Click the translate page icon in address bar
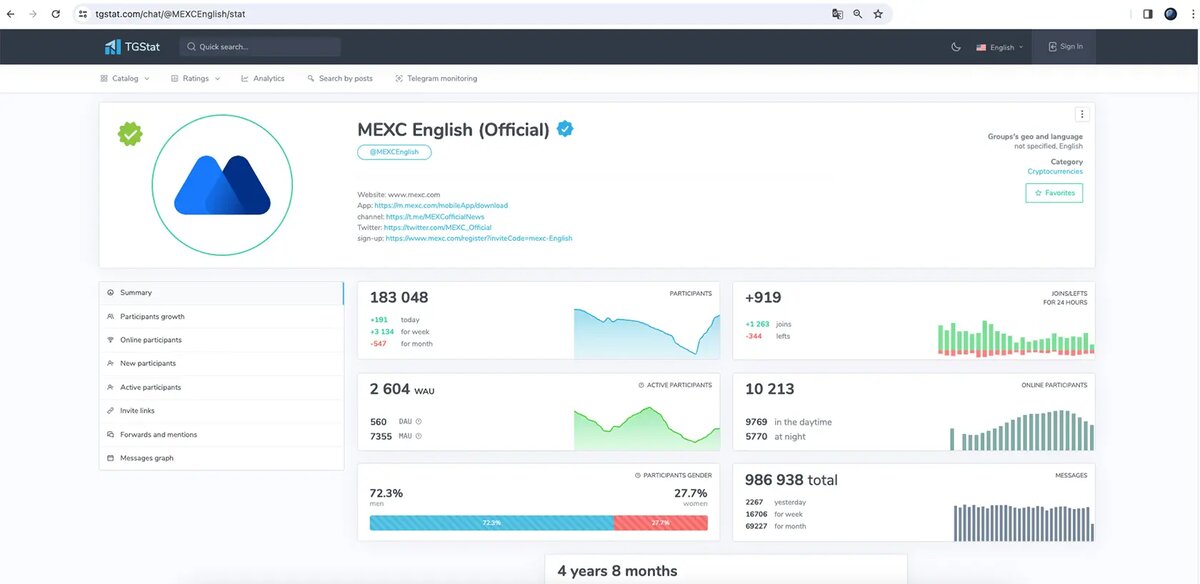 tap(838, 14)
